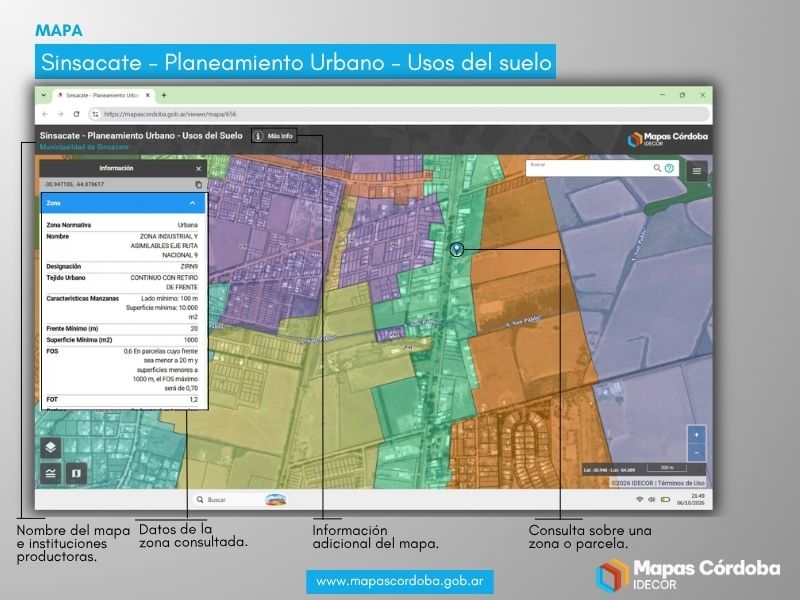Click the FOT value 1,2
800x600 pixels.
click(193, 399)
